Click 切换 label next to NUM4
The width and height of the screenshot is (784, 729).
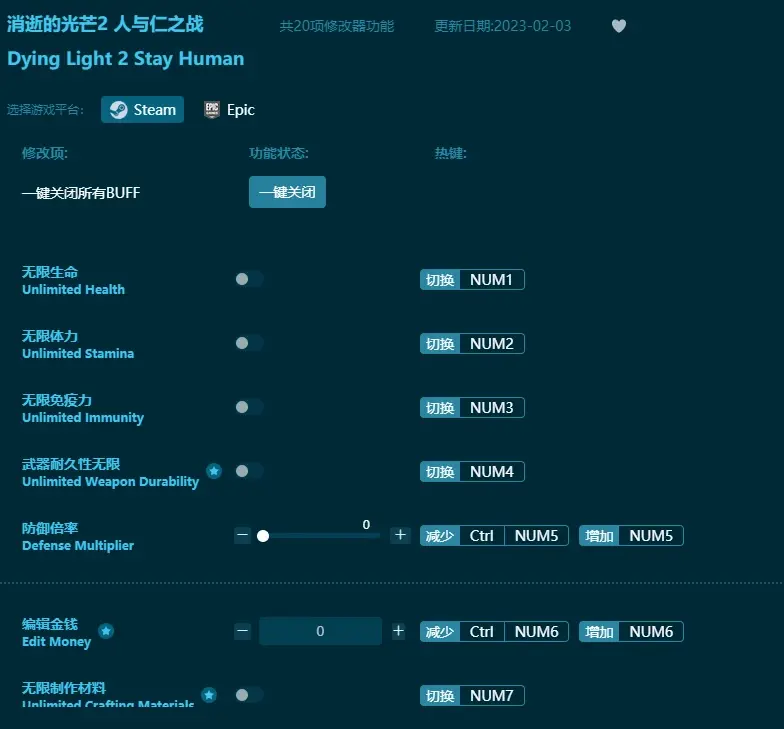click(440, 472)
